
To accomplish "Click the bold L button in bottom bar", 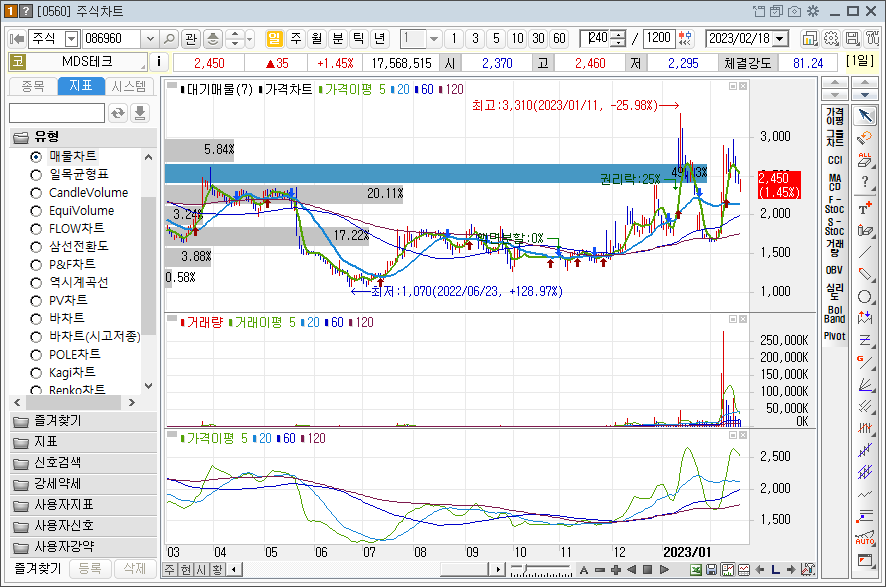I will (775, 569).
